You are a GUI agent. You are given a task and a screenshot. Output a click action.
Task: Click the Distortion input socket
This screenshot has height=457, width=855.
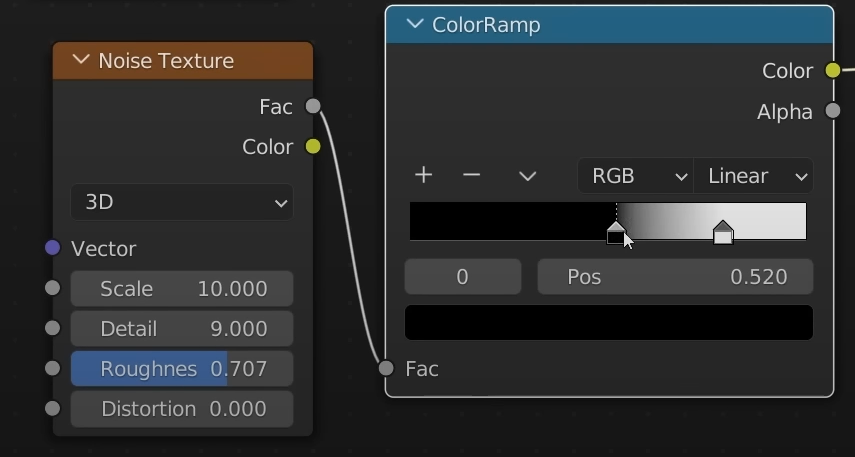point(53,408)
